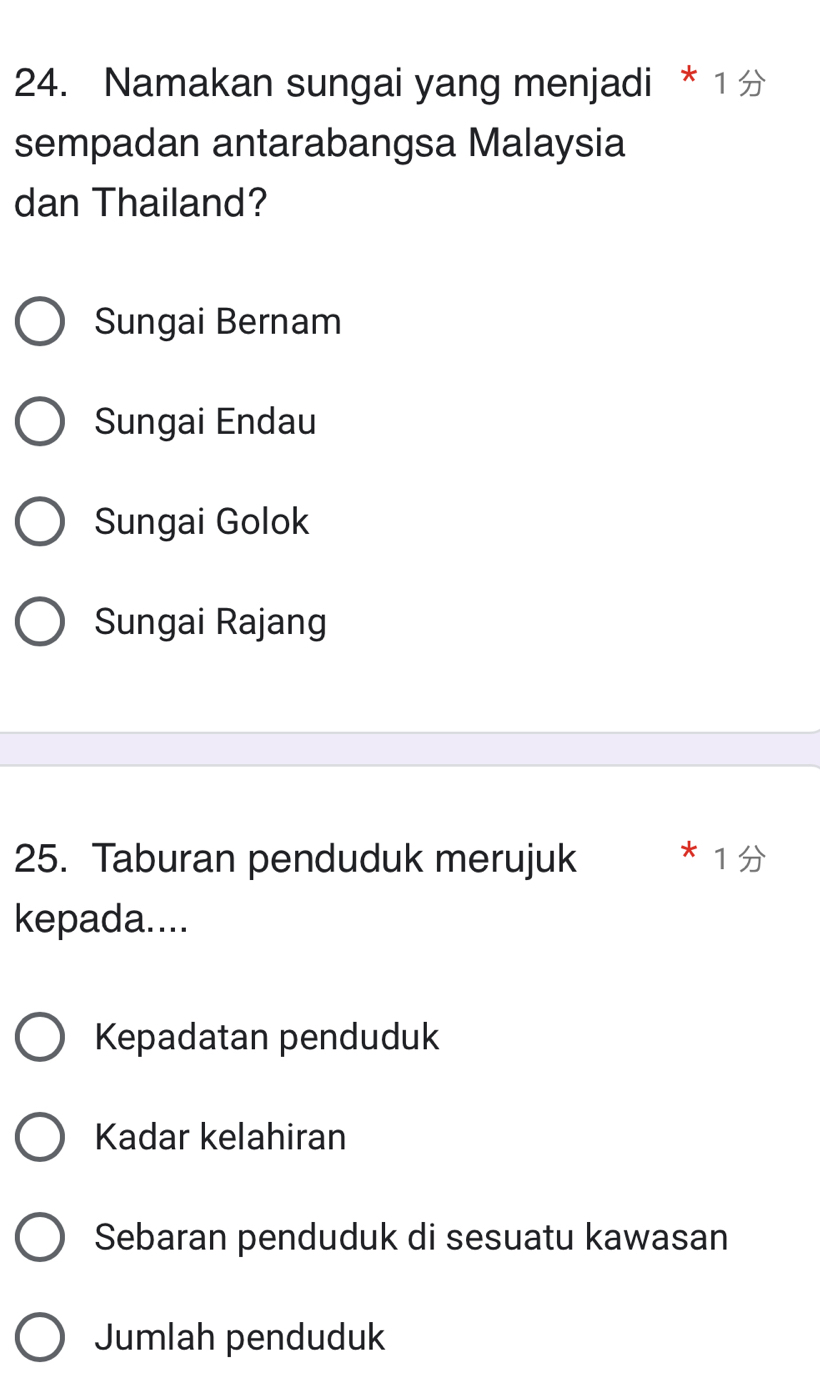Choose the Kadar kelahiran radio circle
820x1380 pixels.
click(x=40, y=1137)
